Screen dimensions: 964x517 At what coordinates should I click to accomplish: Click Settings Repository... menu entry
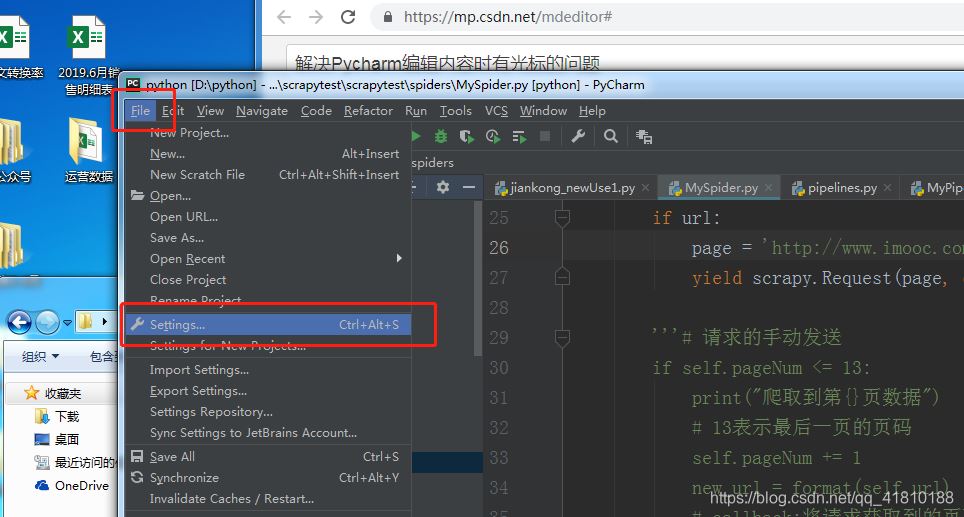point(268,411)
